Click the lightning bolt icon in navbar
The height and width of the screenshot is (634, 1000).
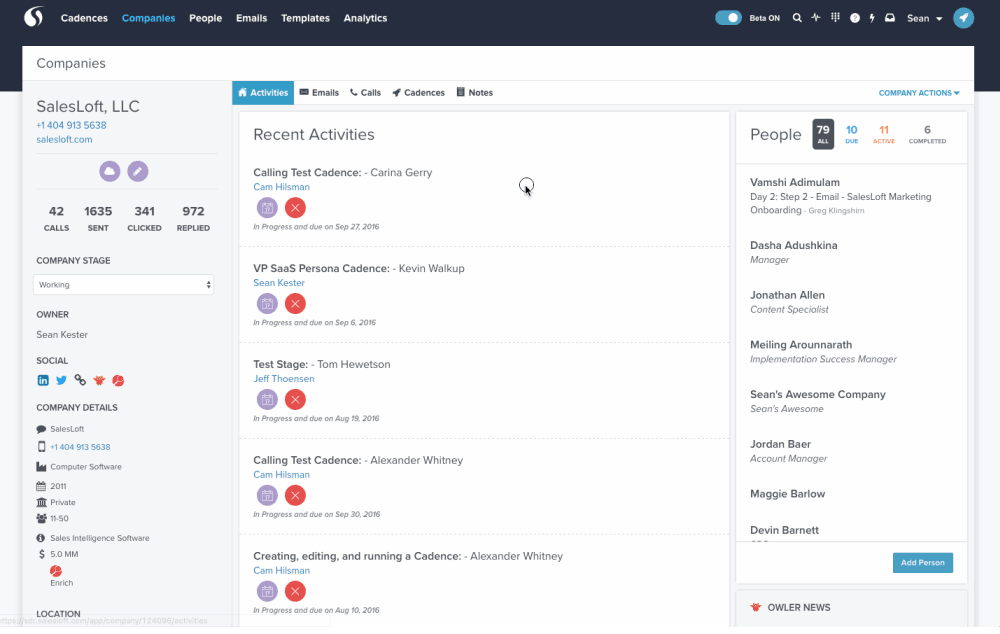[x=872, y=18]
